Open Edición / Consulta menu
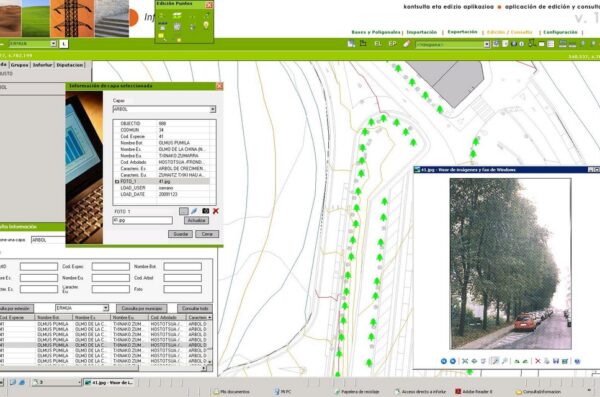This screenshot has width=600, height=397. (x=509, y=32)
